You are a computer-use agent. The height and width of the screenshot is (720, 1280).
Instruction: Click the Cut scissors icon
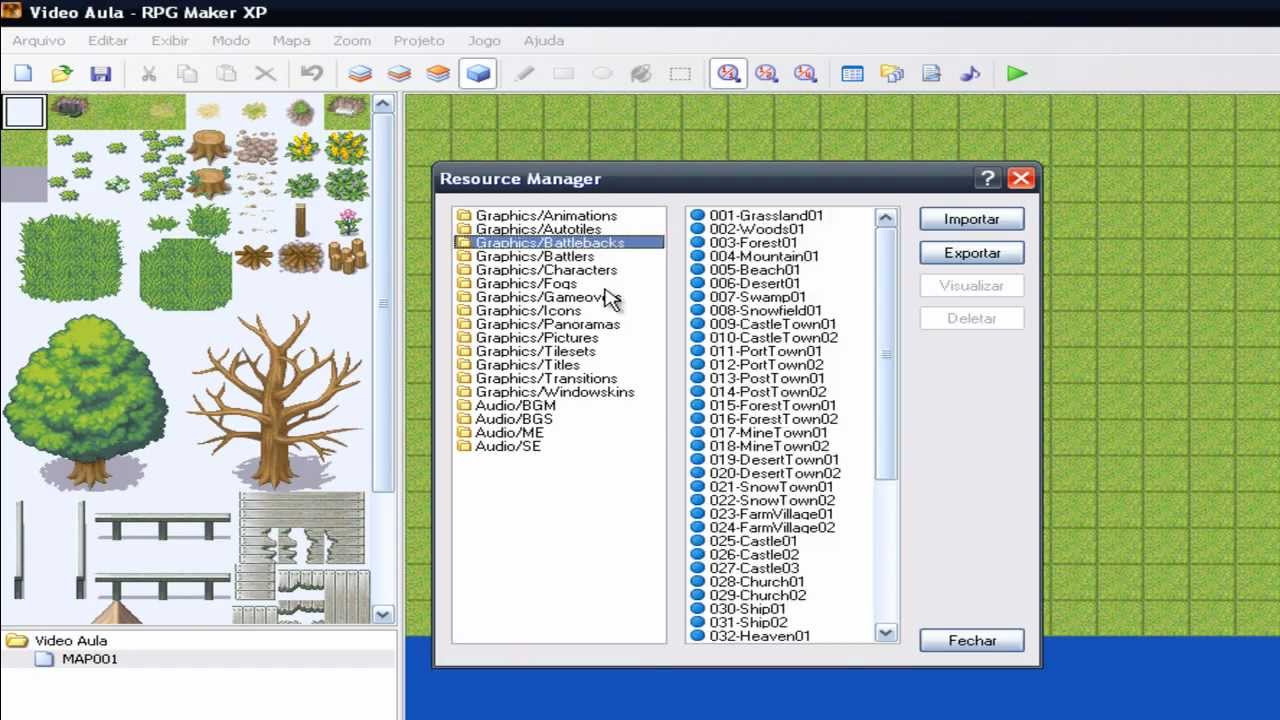coord(149,74)
